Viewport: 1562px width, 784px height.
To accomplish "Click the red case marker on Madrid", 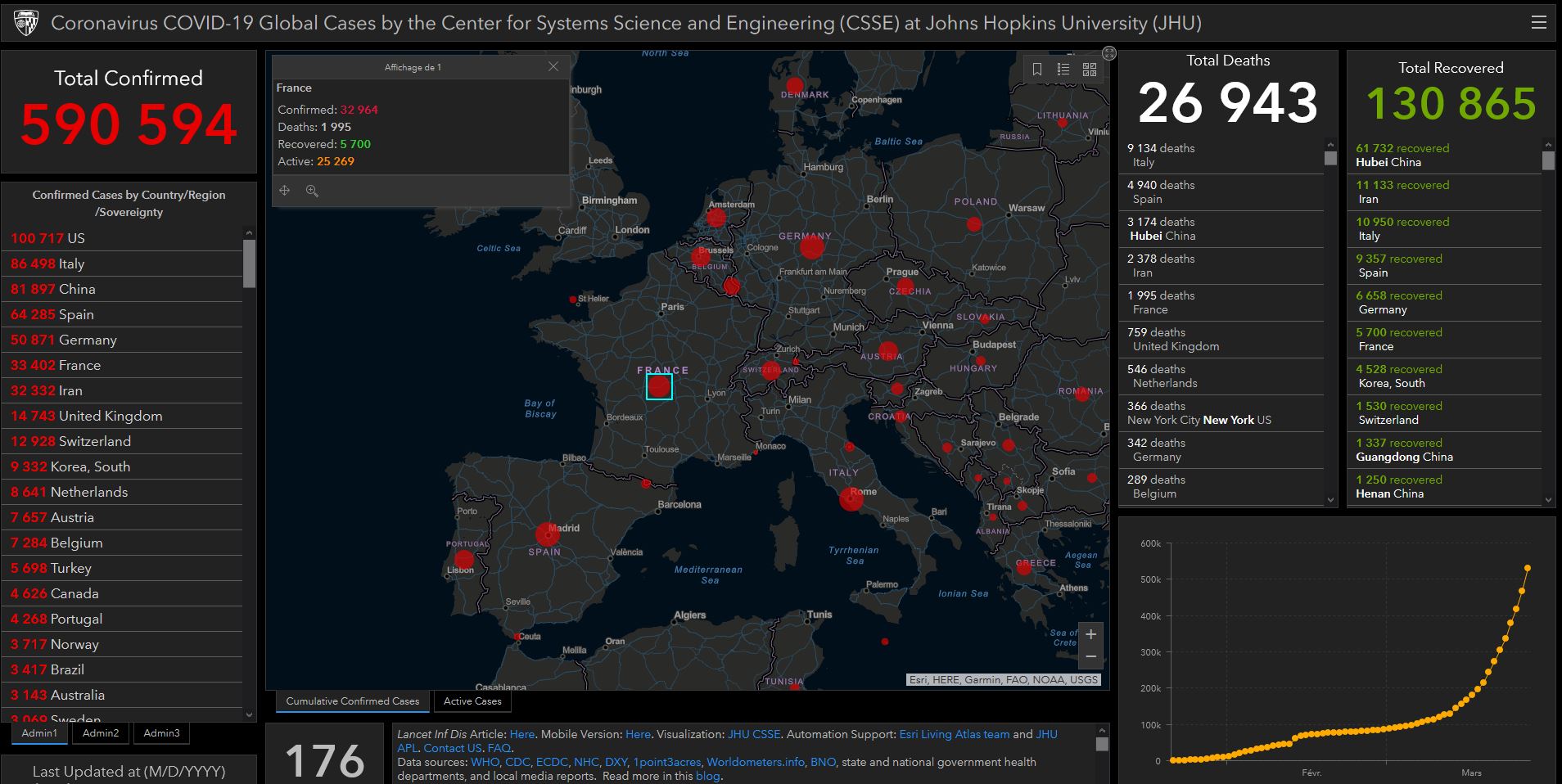I will pos(547,535).
